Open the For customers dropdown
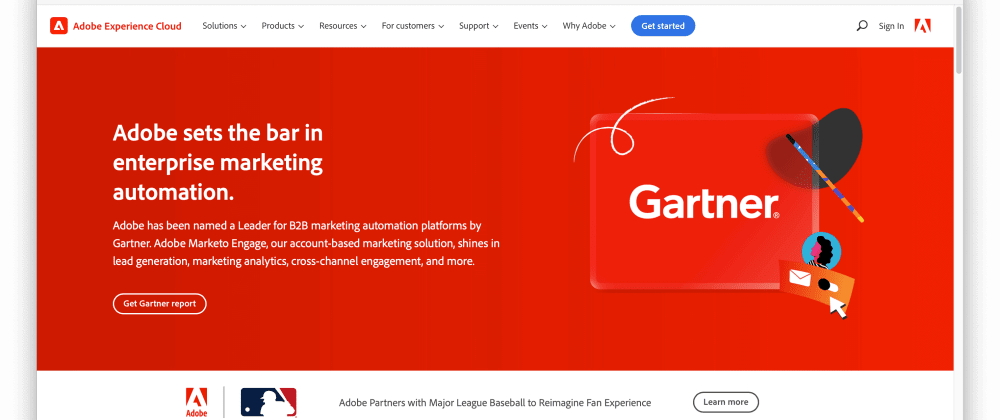Image resolution: width=1000 pixels, height=420 pixels. pyautogui.click(x=413, y=26)
